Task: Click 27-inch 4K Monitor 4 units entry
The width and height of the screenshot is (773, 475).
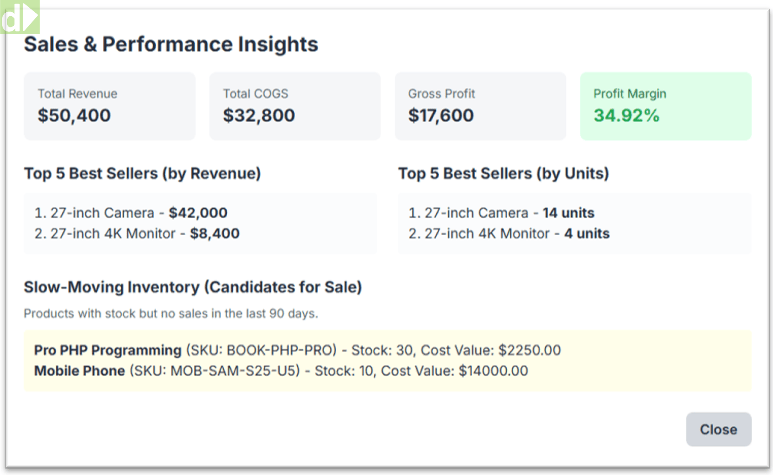Action: tap(508, 234)
